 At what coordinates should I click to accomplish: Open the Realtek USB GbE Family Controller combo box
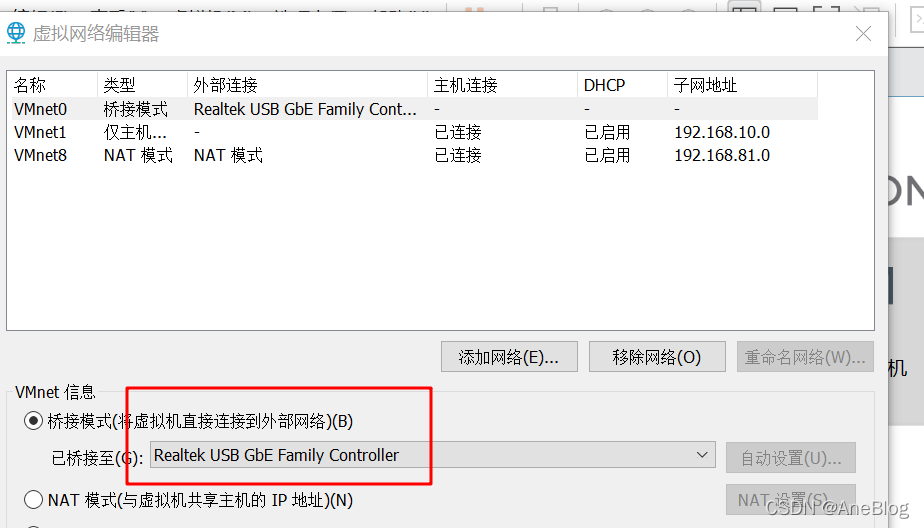pyautogui.click(x=433, y=455)
